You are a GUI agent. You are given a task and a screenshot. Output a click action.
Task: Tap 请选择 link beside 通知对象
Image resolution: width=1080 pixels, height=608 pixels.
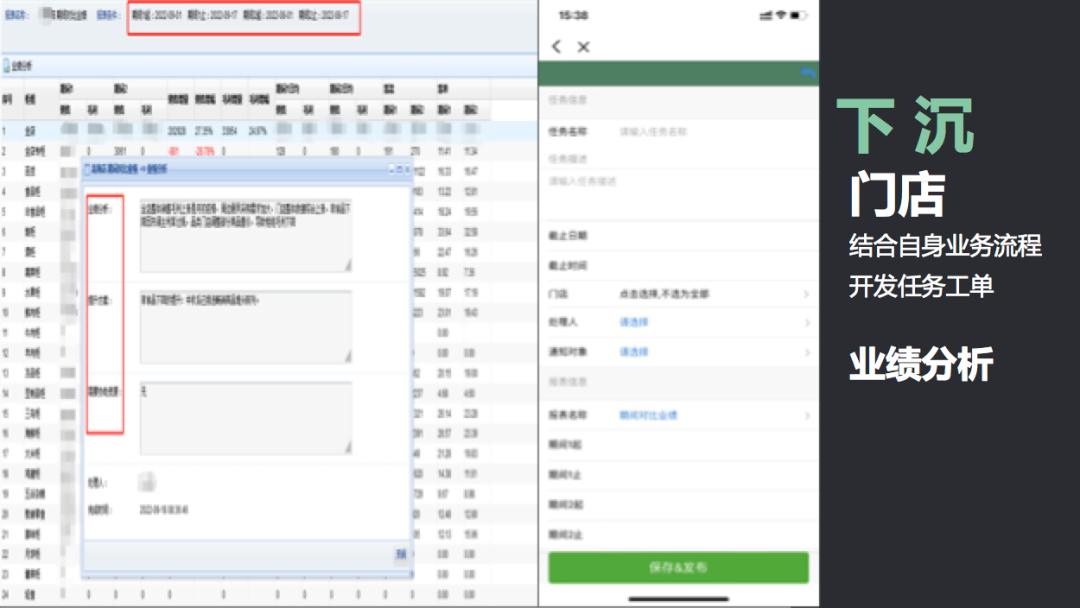634,352
